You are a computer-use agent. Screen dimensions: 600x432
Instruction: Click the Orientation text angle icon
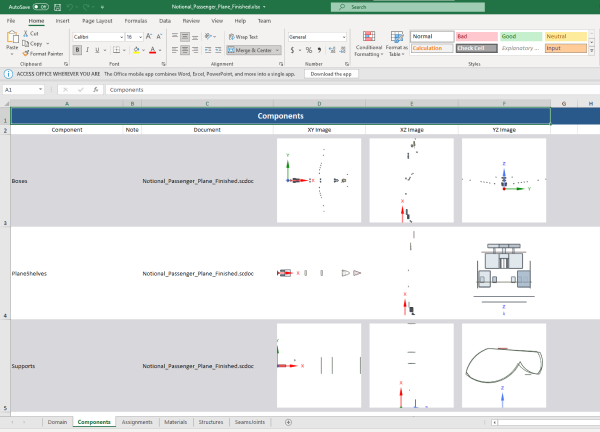point(208,36)
